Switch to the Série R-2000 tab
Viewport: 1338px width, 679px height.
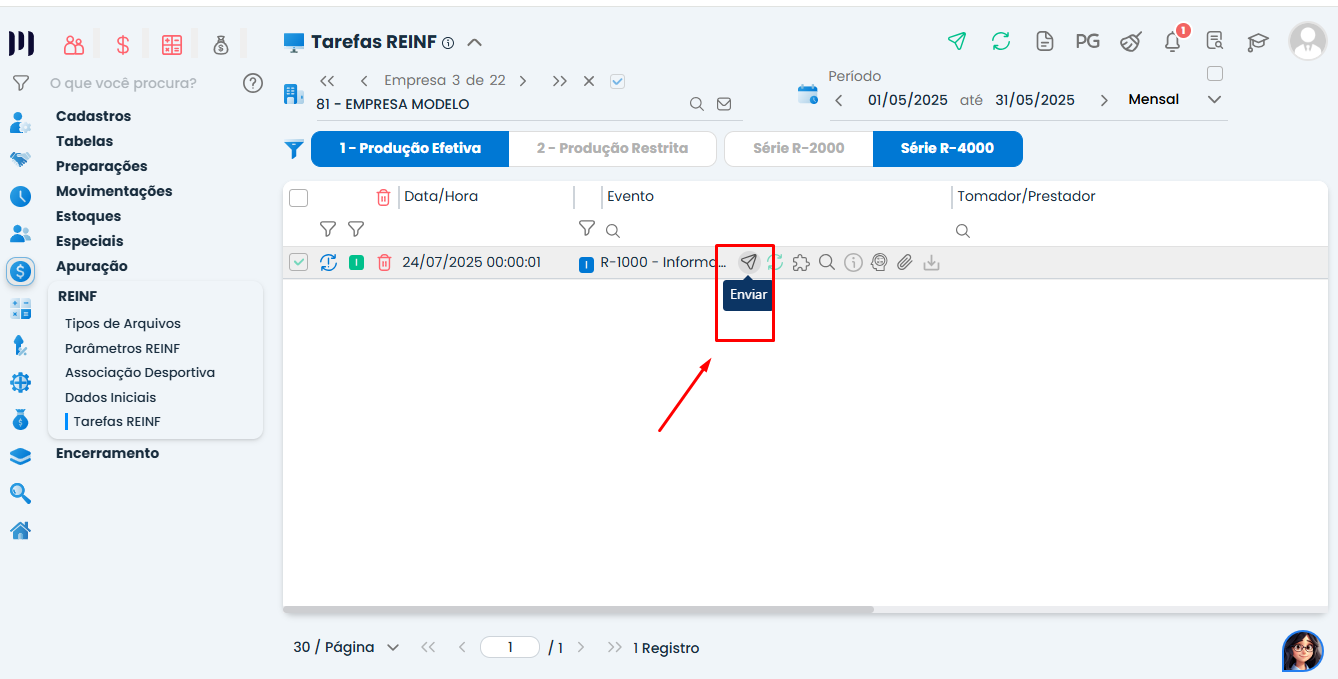798,148
